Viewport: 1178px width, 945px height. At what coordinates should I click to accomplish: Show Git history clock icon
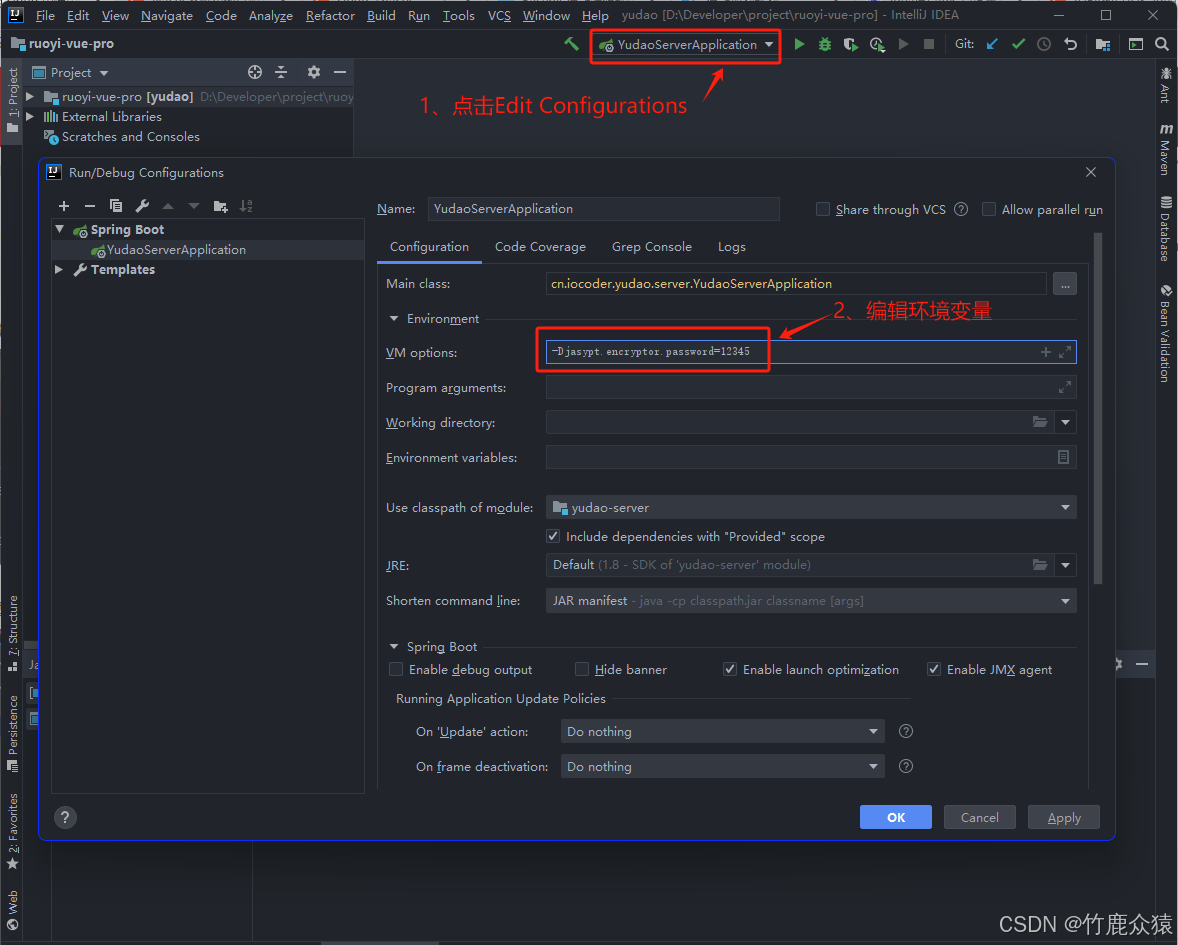pyautogui.click(x=1044, y=44)
